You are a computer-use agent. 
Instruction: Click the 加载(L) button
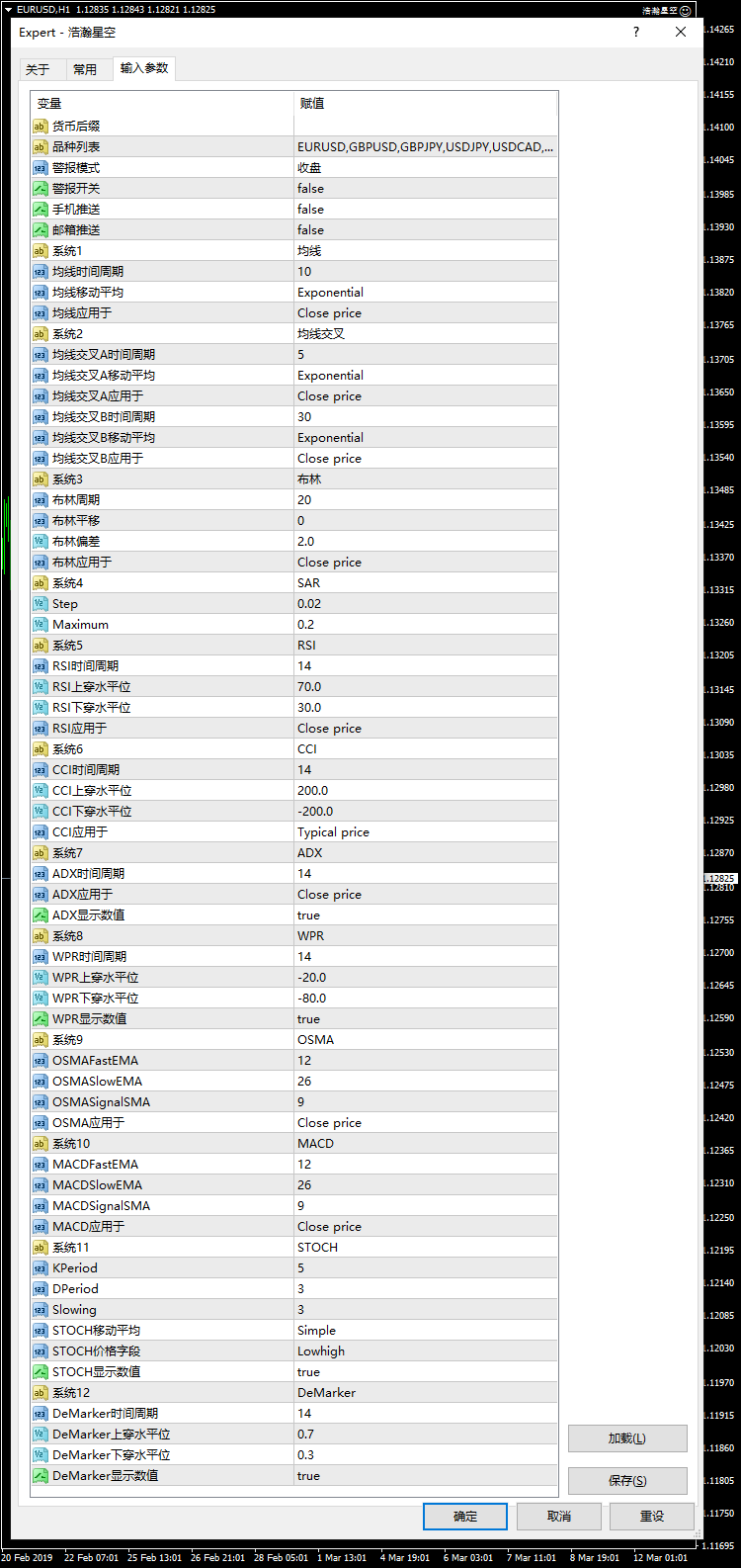627,1438
